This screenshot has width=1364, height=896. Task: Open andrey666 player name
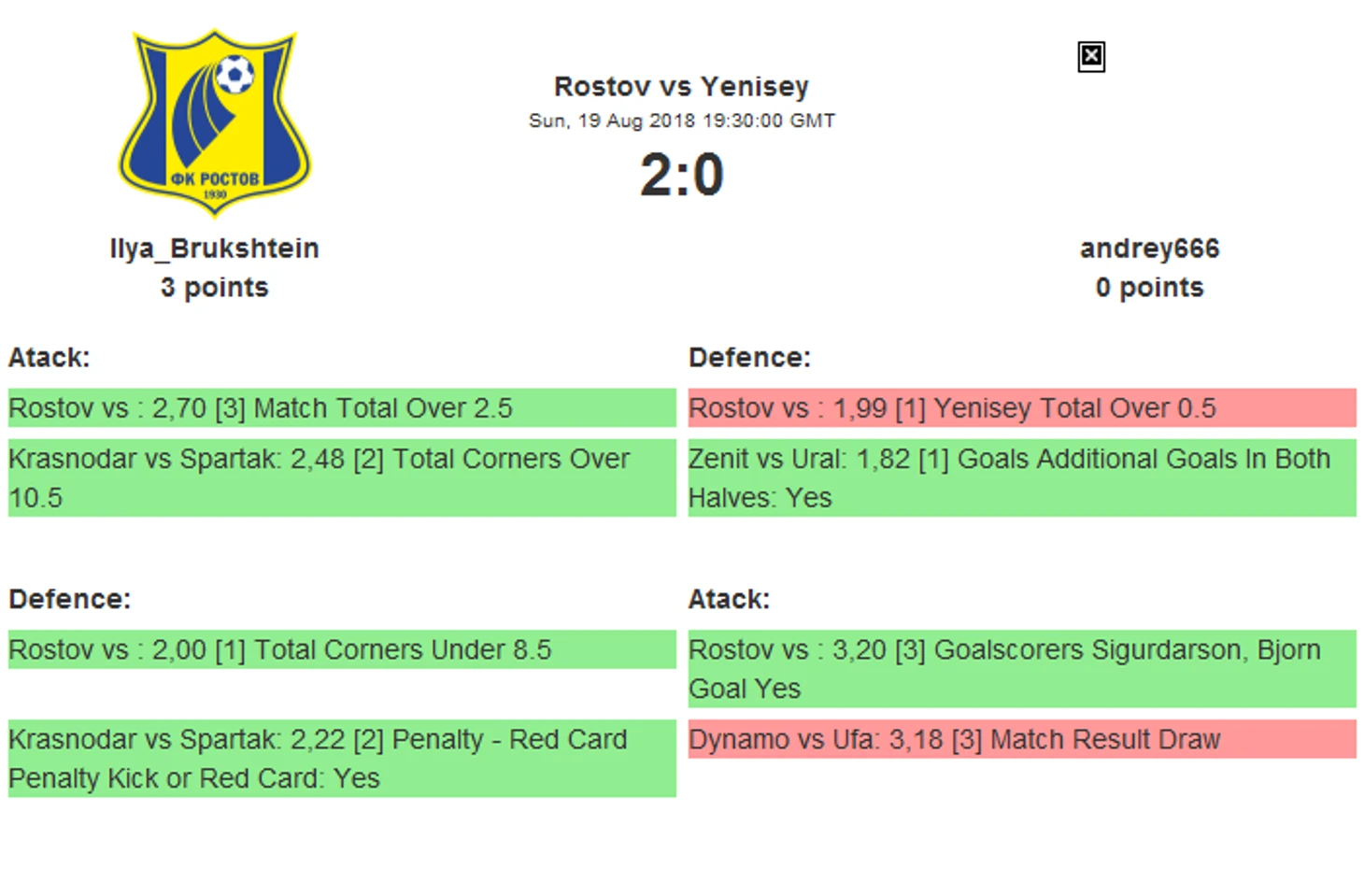click(1149, 249)
